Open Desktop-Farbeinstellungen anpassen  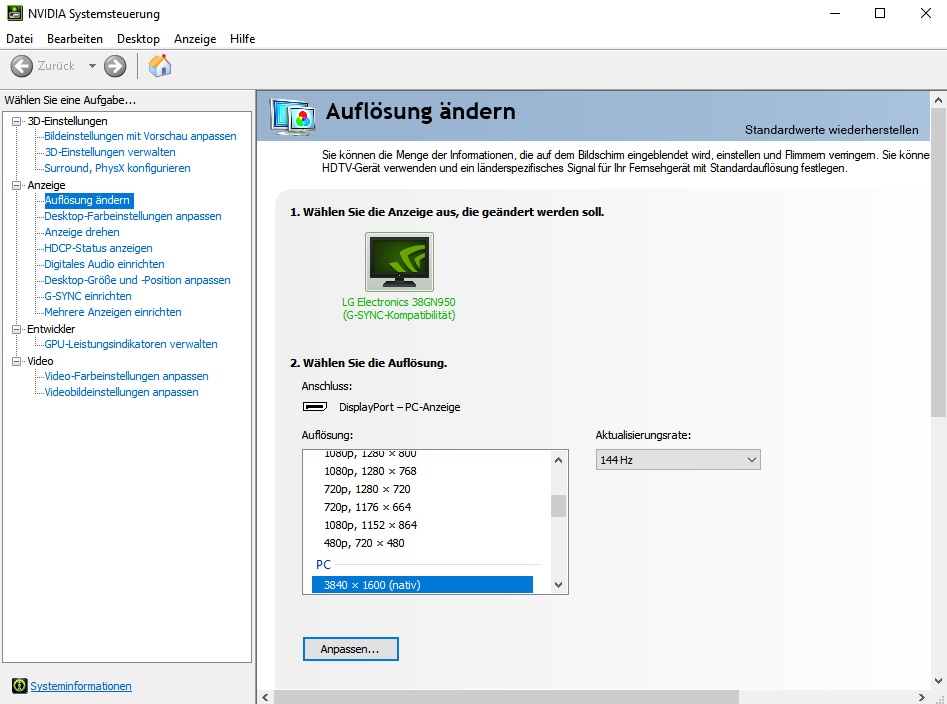coord(133,216)
